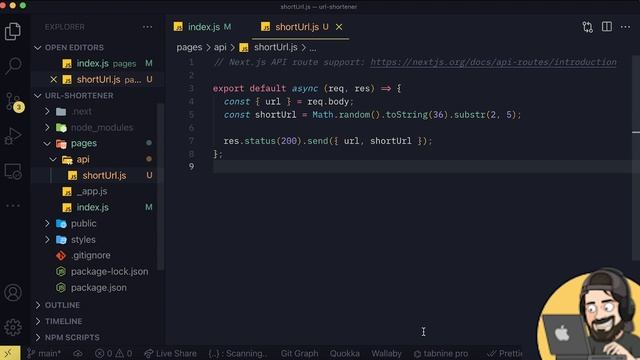Viewport: 640px width, 360px height.
Task: Open the Accounts menu icon
Action: coord(13,293)
